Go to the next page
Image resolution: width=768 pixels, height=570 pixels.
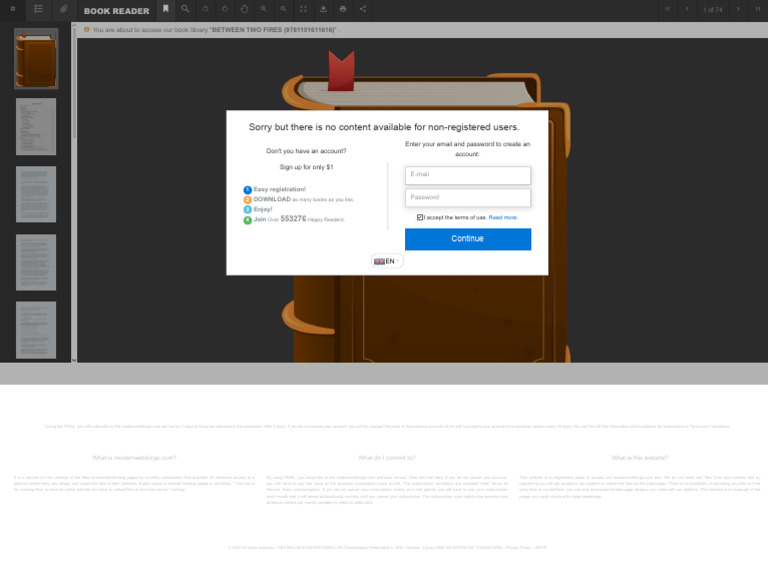(x=738, y=9)
